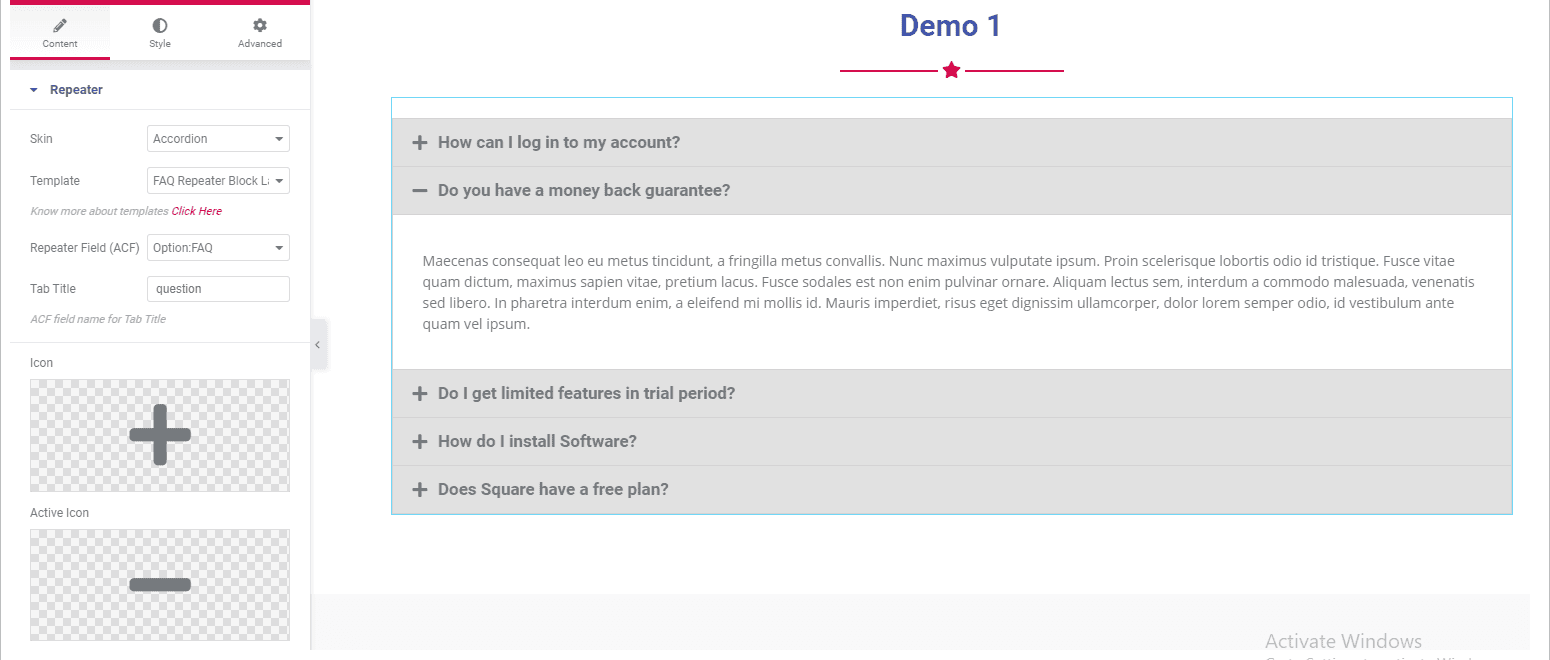Screen dimensions: 1550x660
Task: Open the Repeater Field (ACF) dropdown
Action: pos(218,247)
